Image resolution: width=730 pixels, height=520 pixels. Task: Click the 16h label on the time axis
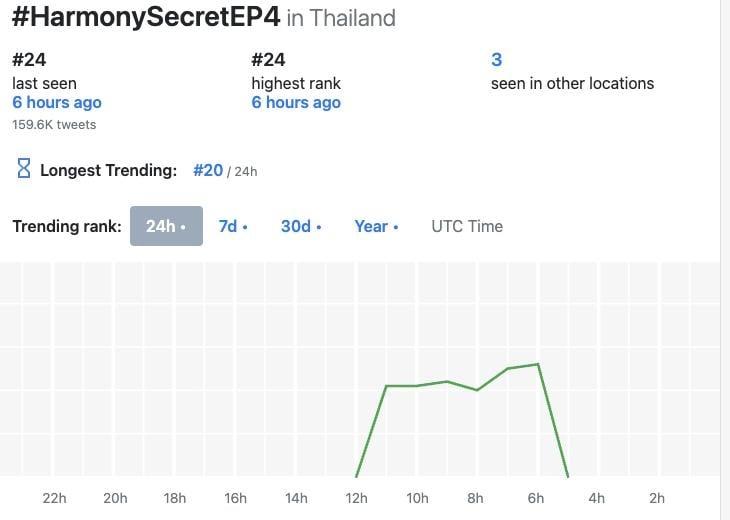click(x=236, y=498)
